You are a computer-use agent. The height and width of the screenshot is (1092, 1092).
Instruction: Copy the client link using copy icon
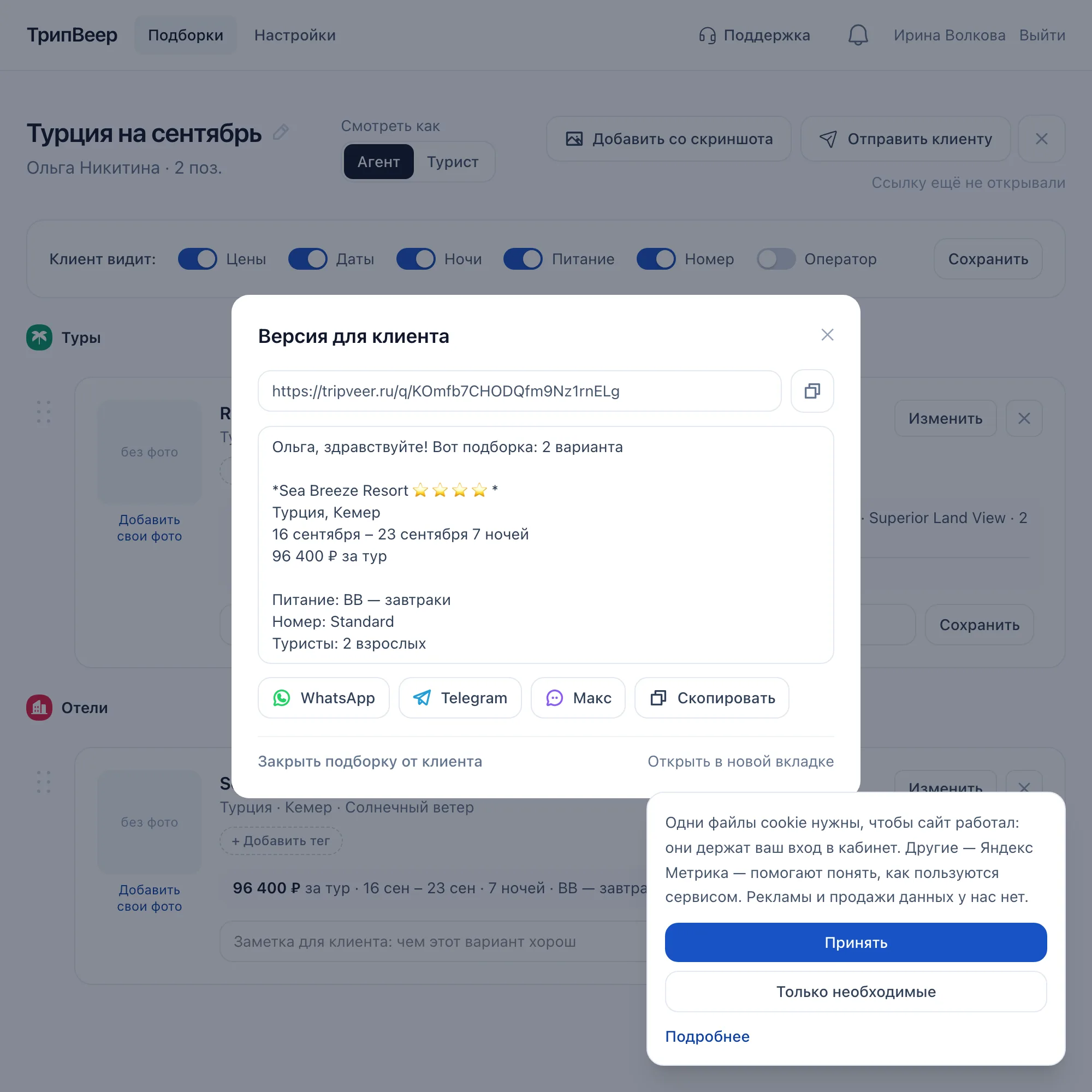(812, 390)
